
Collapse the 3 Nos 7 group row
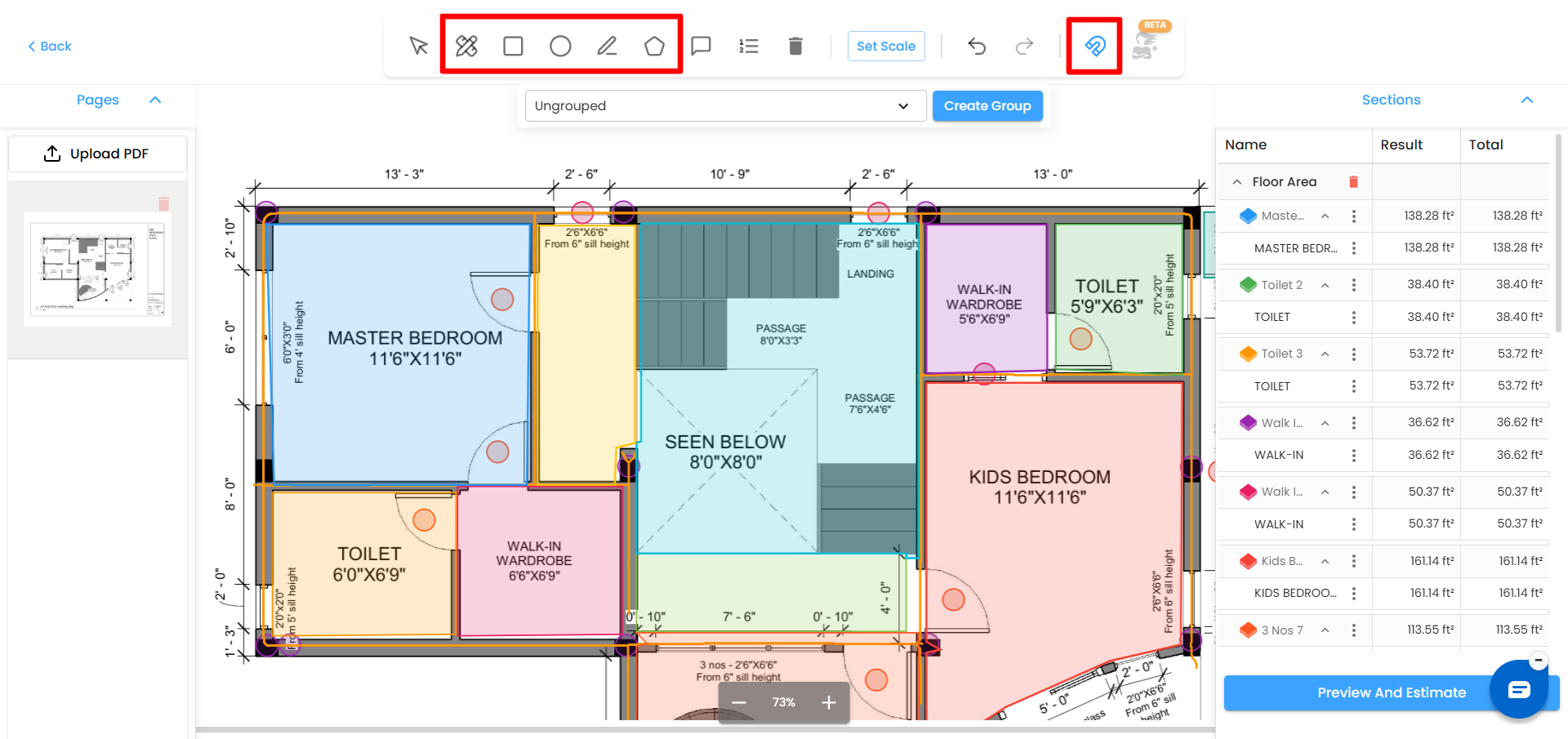click(1325, 630)
